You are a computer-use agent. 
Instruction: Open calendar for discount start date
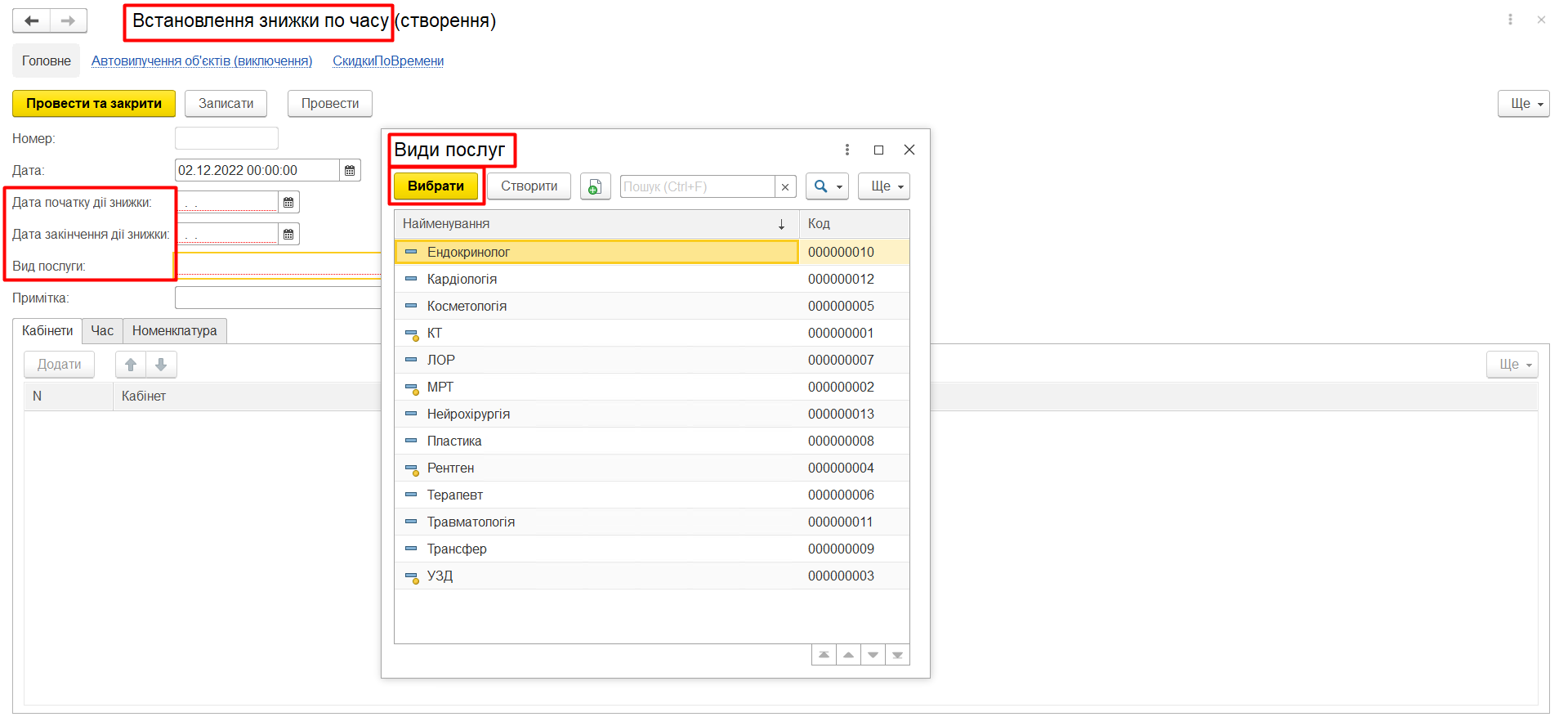[288, 203]
